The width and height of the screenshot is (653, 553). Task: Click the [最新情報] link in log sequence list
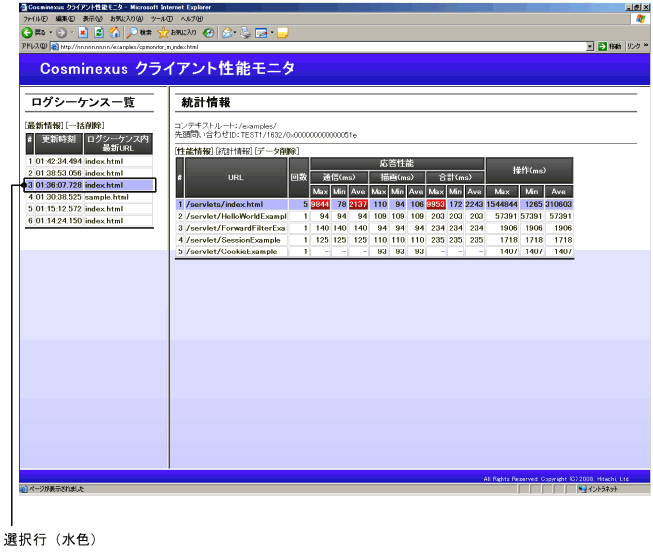44,125
